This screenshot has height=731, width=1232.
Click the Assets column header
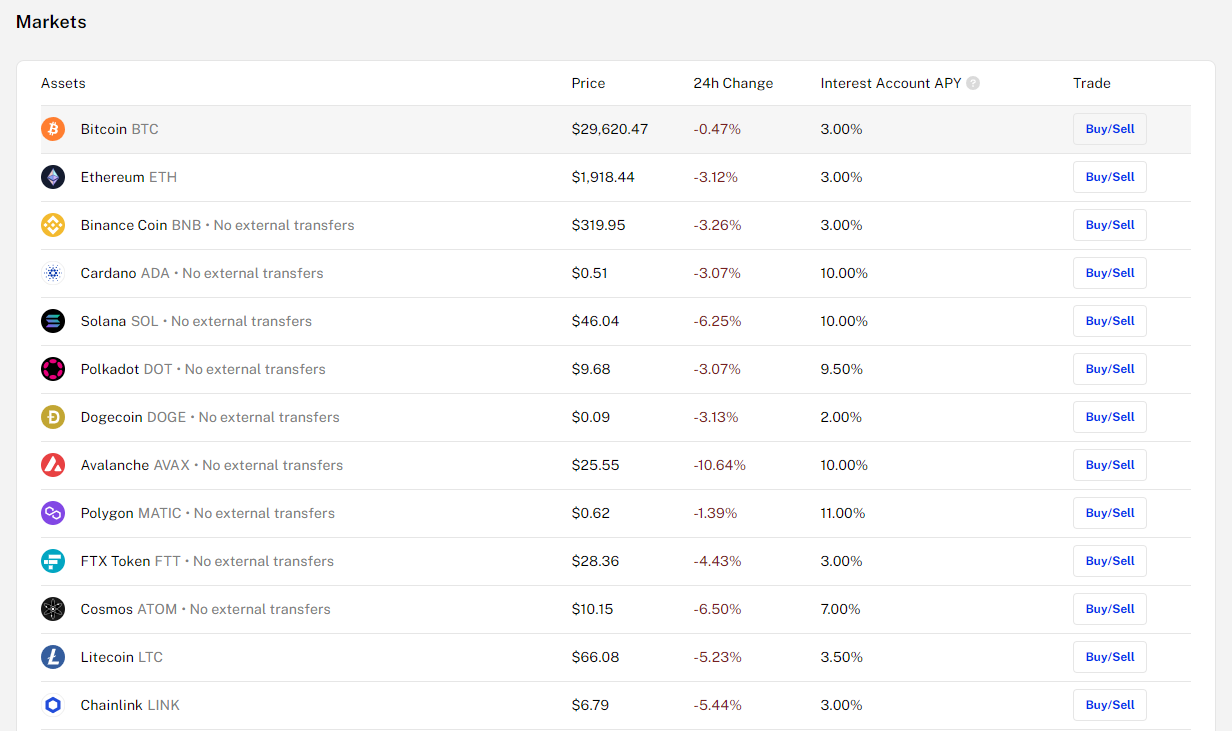coord(63,83)
